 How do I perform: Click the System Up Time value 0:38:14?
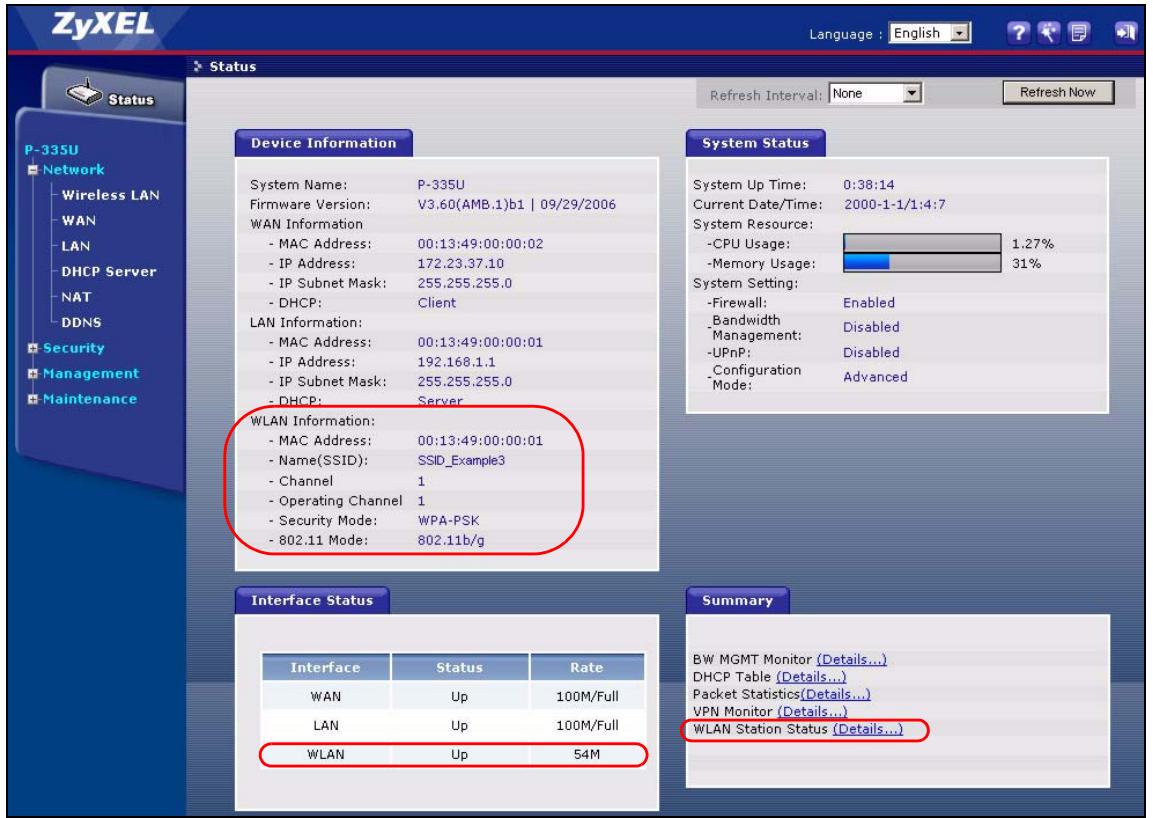[x=868, y=185]
